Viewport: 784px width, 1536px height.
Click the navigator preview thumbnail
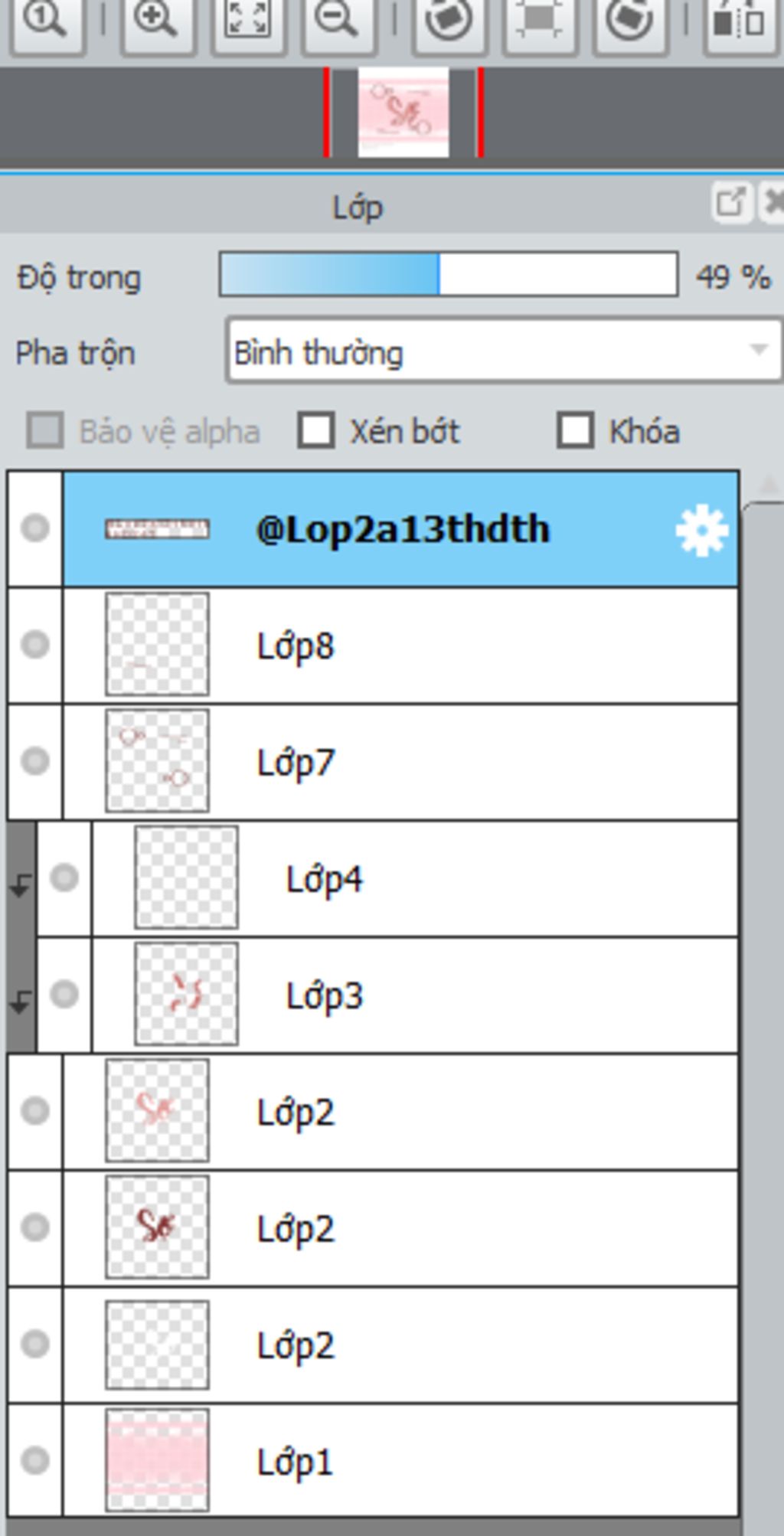pyautogui.click(x=403, y=113)
